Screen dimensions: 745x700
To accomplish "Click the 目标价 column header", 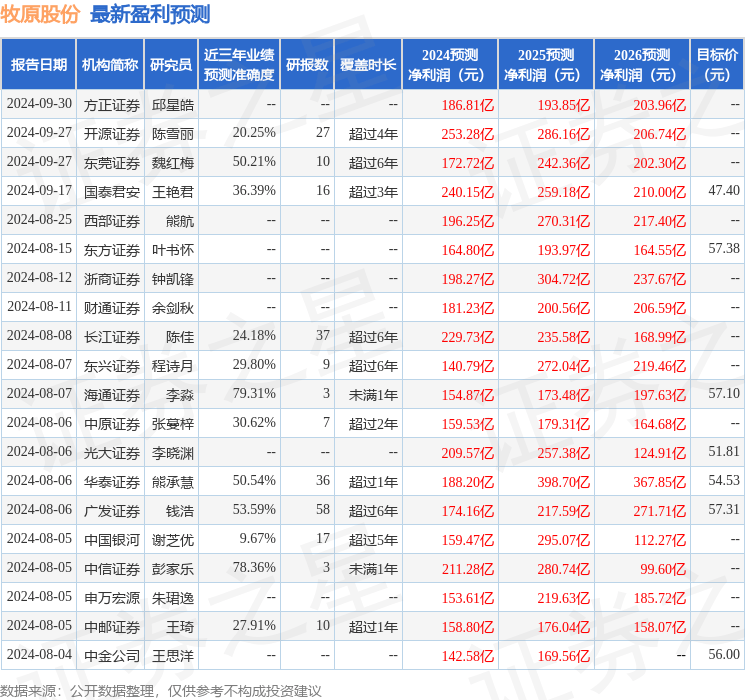I will [x=717, y=64].
